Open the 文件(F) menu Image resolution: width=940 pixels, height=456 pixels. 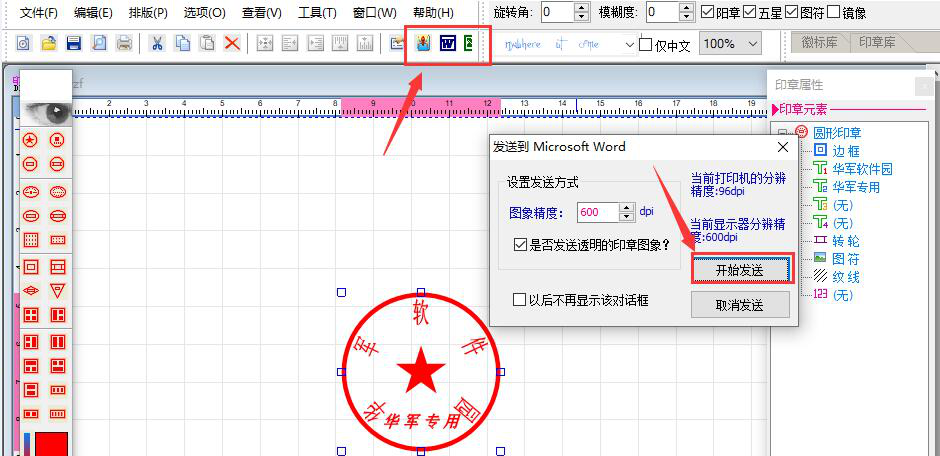click(x=39, y=13)
